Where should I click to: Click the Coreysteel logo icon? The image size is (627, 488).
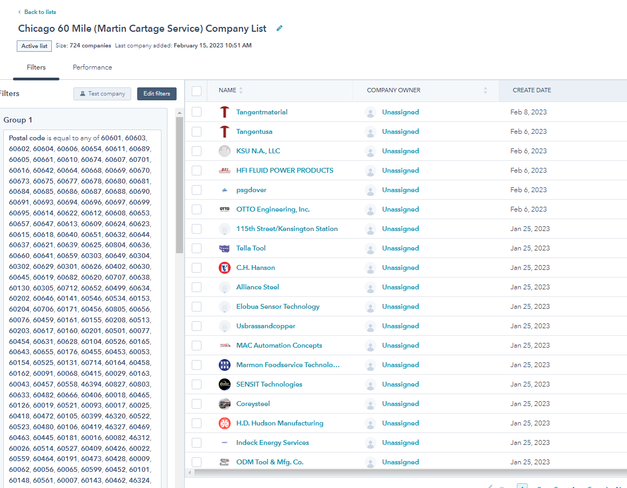(225, 404)
